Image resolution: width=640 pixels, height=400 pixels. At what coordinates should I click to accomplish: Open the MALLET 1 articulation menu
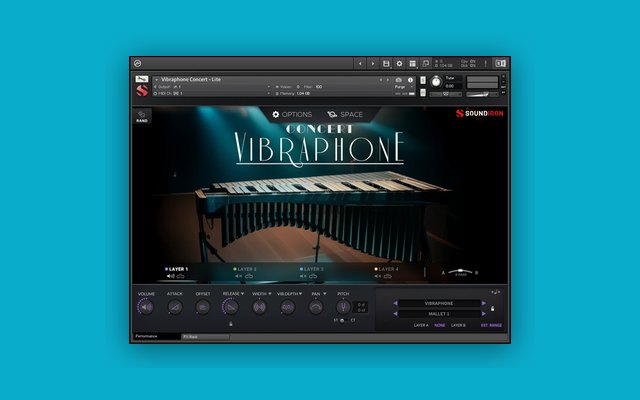coord(439,313)
